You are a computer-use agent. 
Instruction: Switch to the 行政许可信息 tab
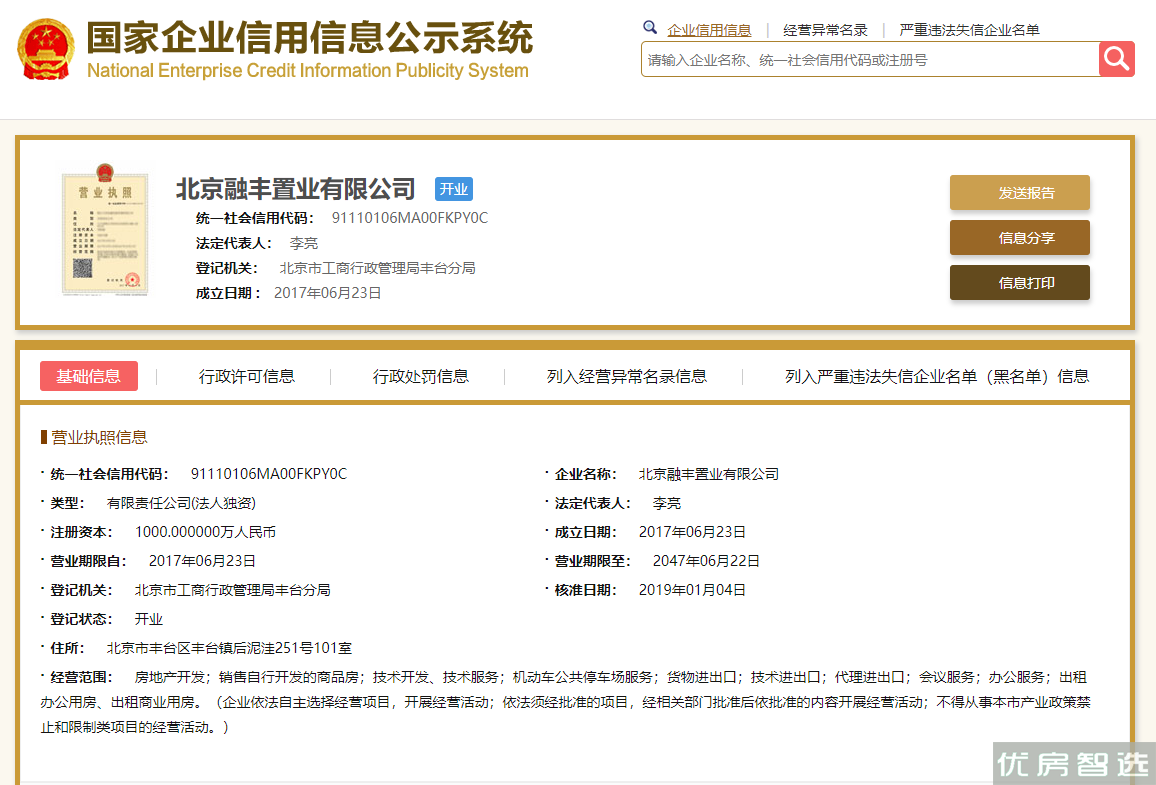pos(246,377)
